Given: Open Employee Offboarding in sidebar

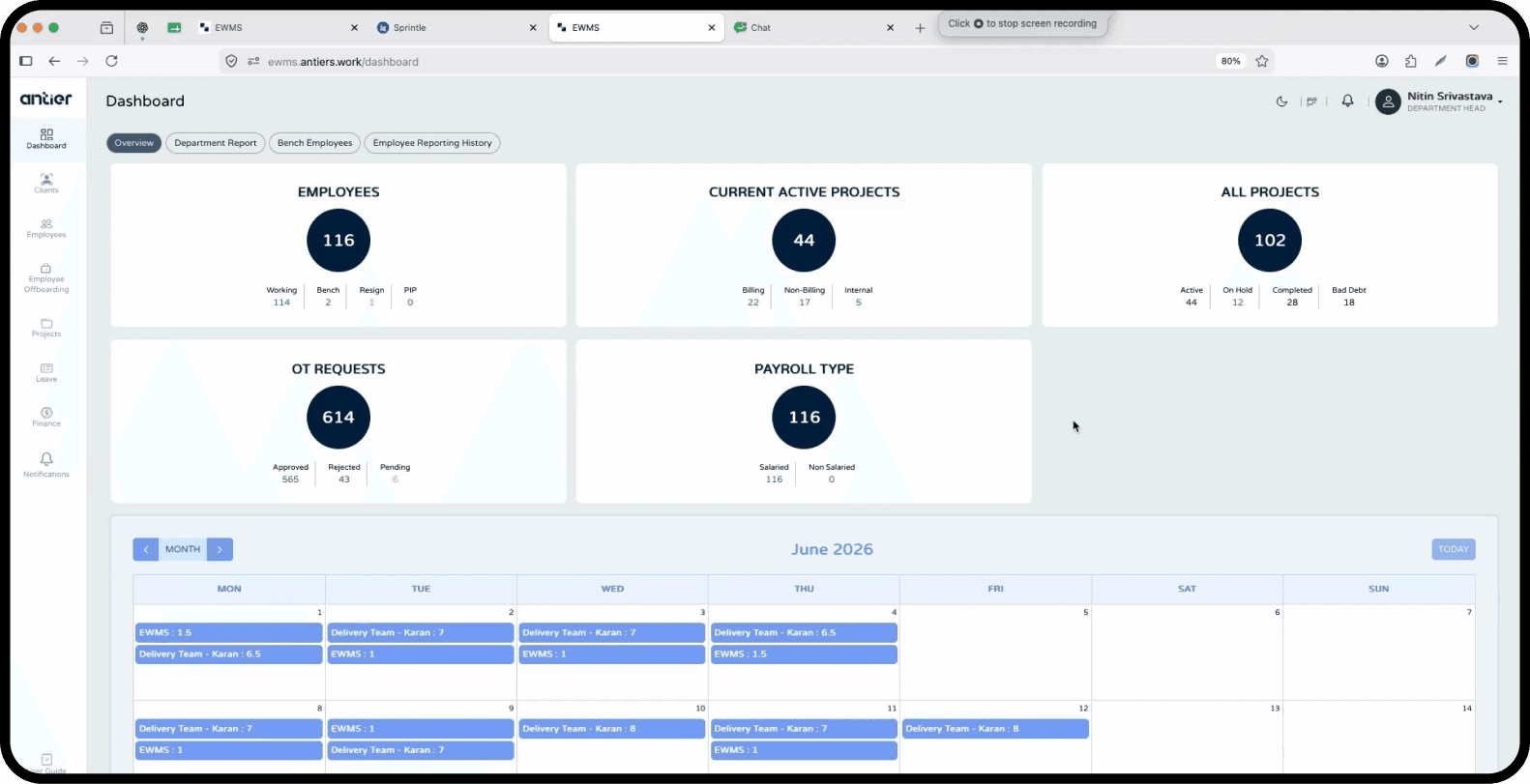Looking at the screenshot, I should point(46,278).
